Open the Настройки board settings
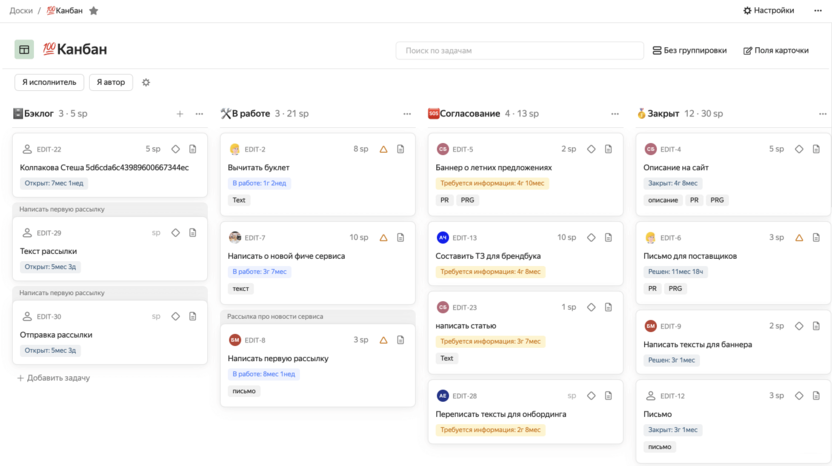The image size is (832, 466). pos(768,11)
